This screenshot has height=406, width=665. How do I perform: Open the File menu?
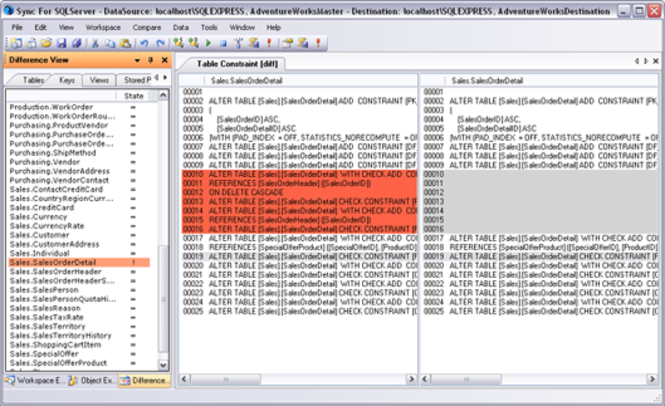[x=17, y=28]
